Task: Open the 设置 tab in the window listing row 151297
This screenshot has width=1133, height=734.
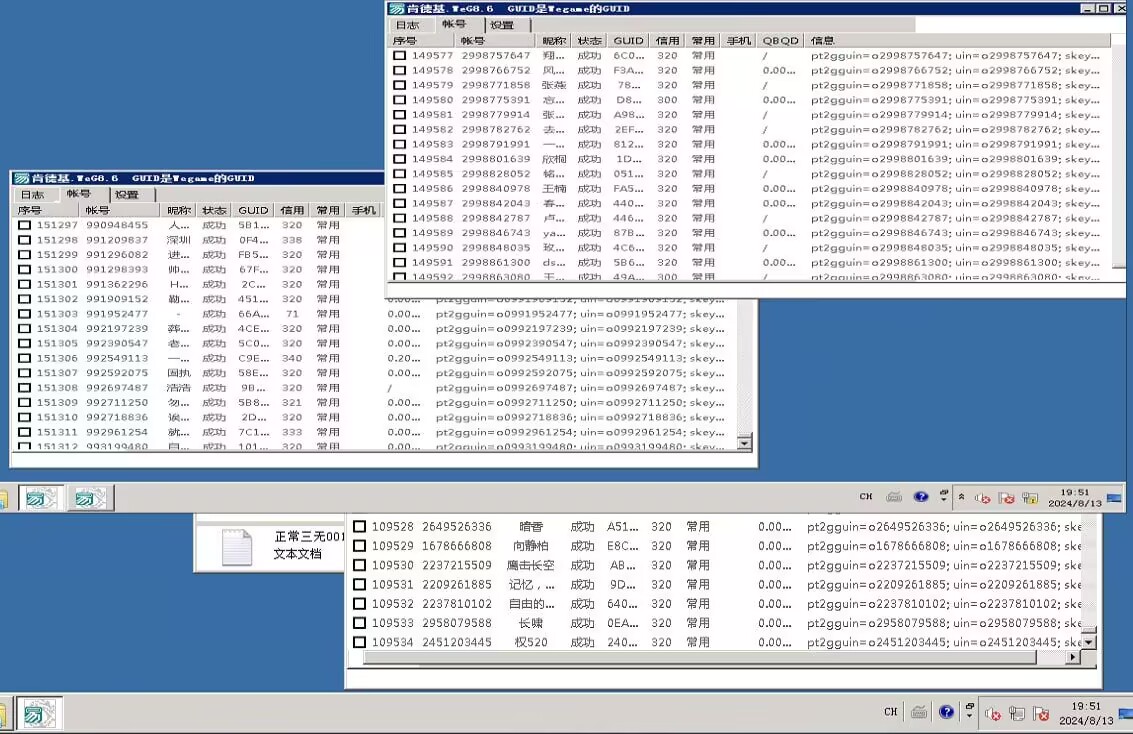Action: [127, 195]
